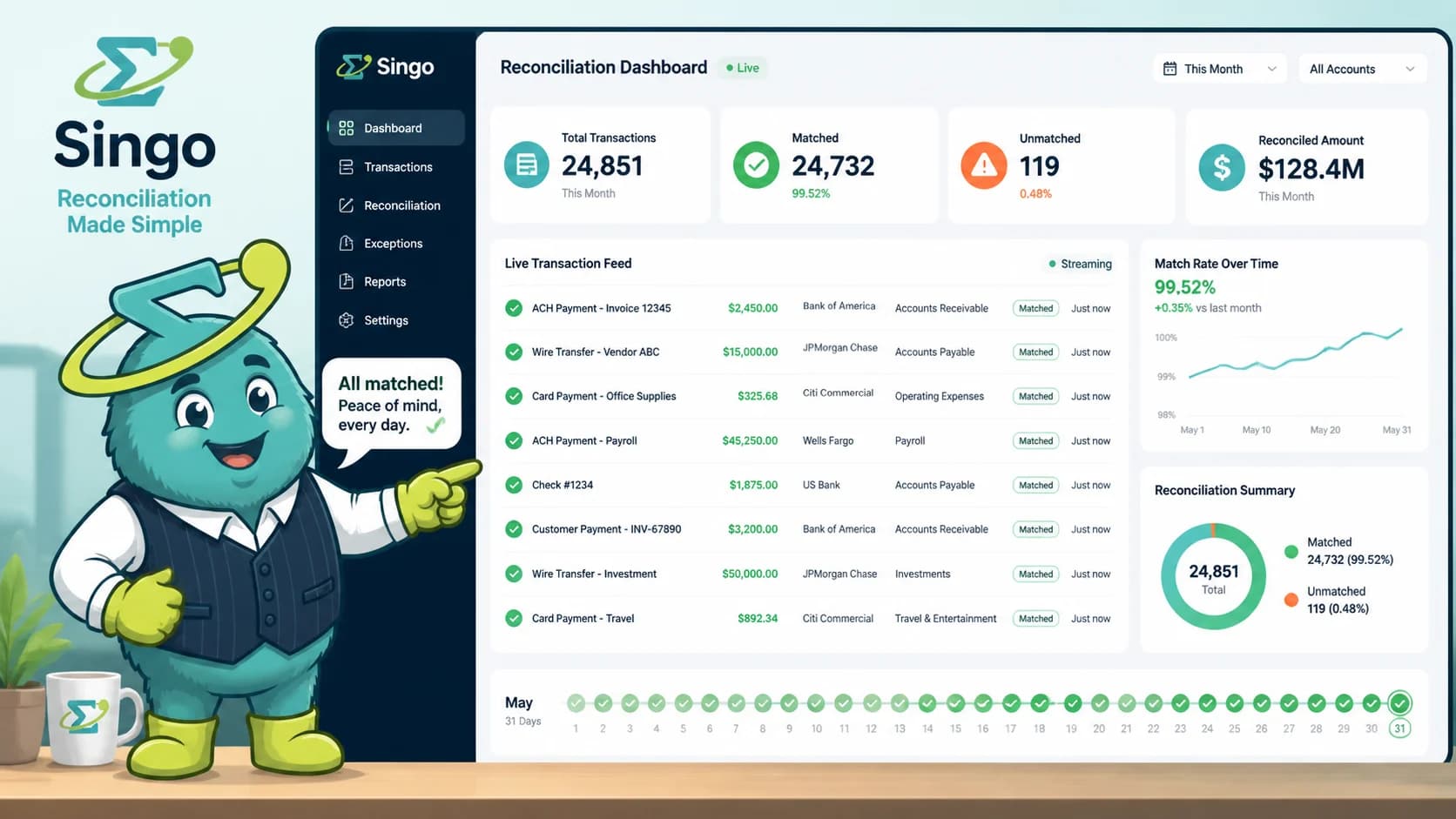Click the $15,000.00 amount

pos(750,352)
